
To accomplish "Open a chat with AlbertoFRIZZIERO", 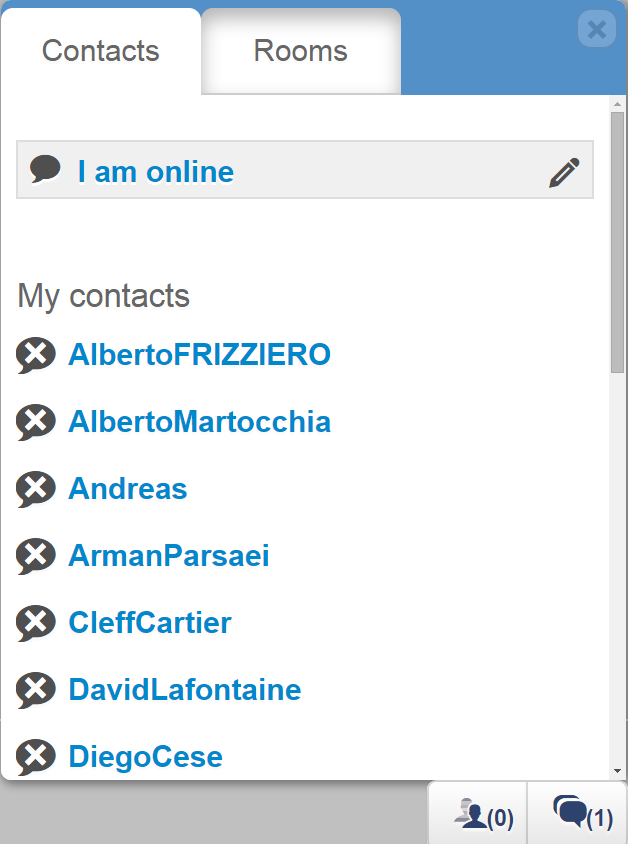I will coord(199,355).
